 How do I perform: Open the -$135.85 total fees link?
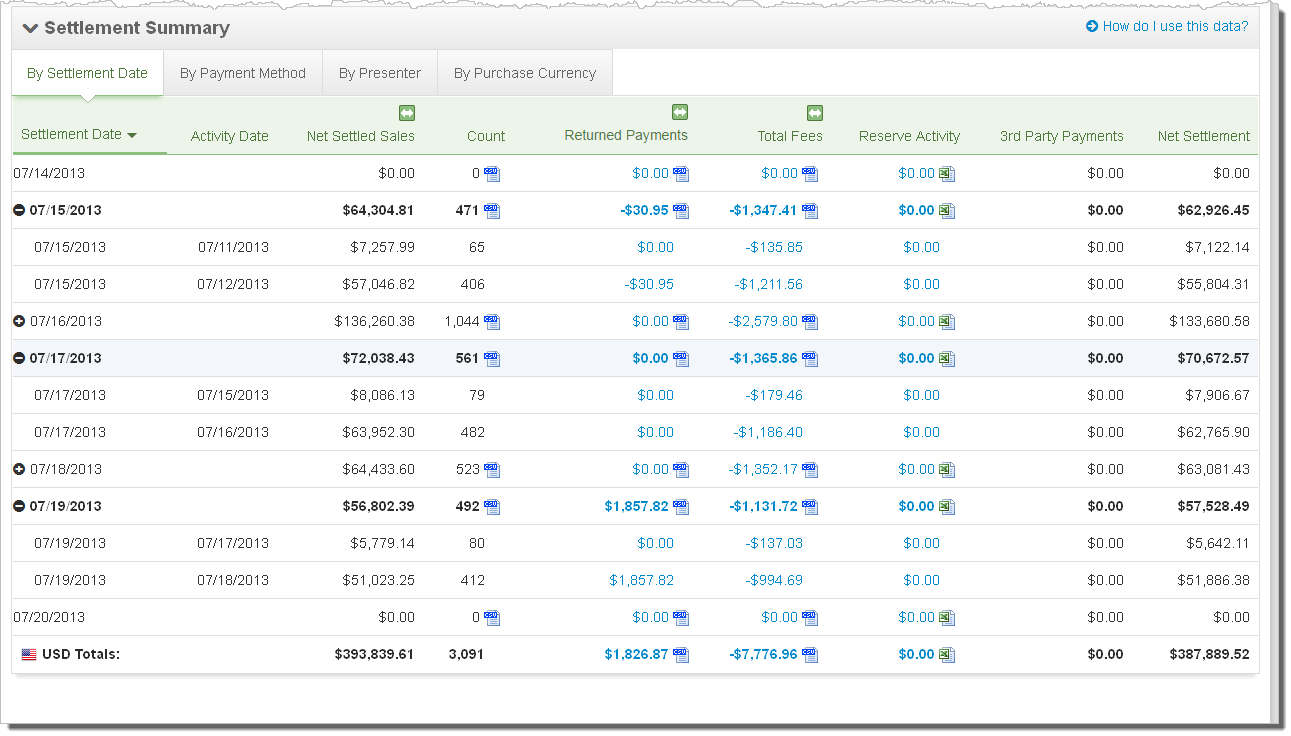click(774, 248)
